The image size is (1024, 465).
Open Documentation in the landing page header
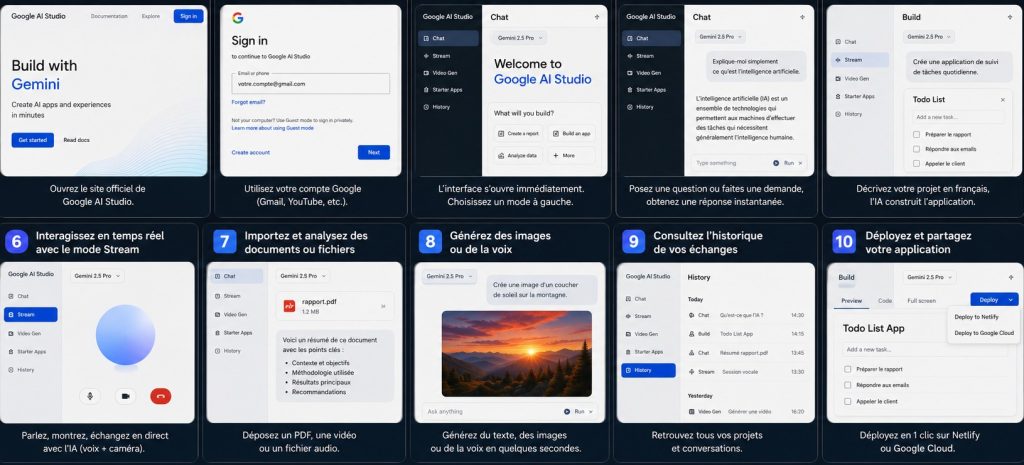109,16
